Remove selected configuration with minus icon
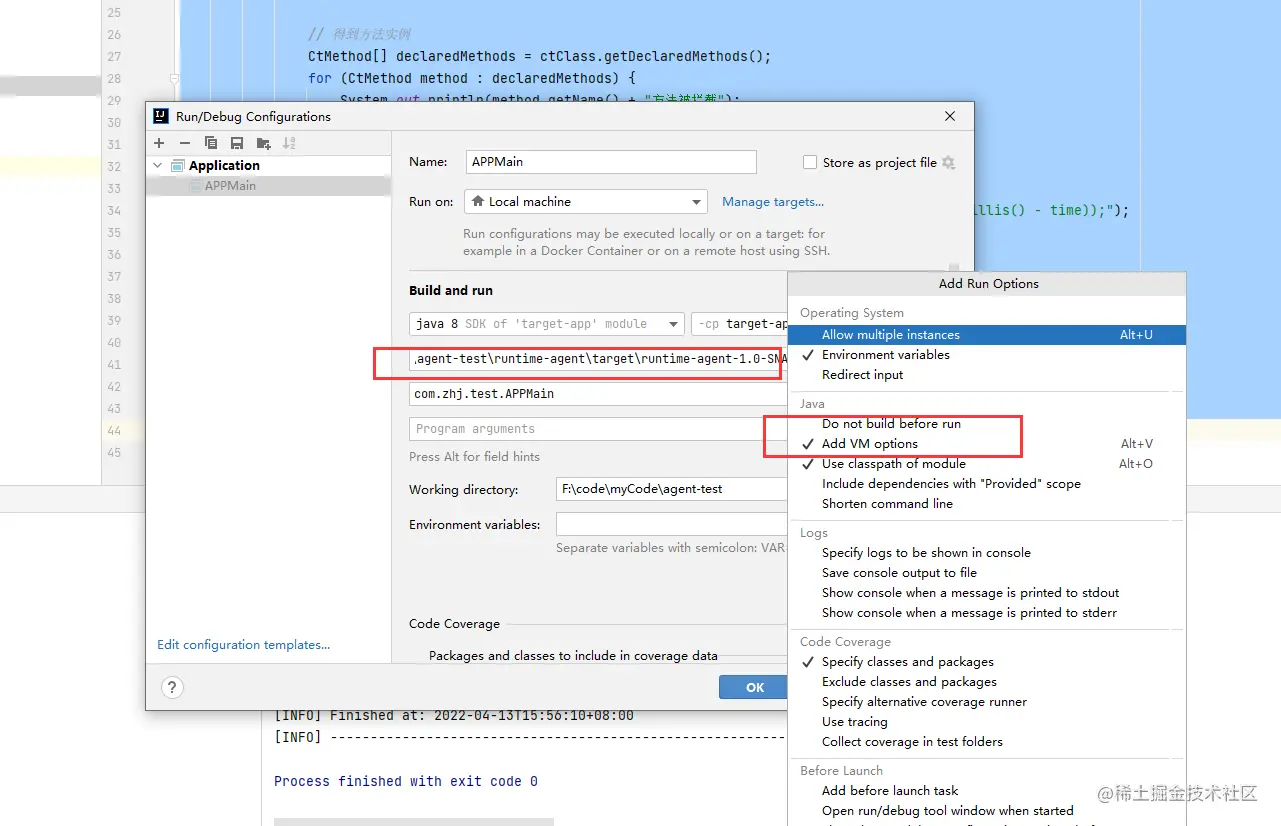The width and height of the screenshot is (1281, 826). [x=185, y=143]
